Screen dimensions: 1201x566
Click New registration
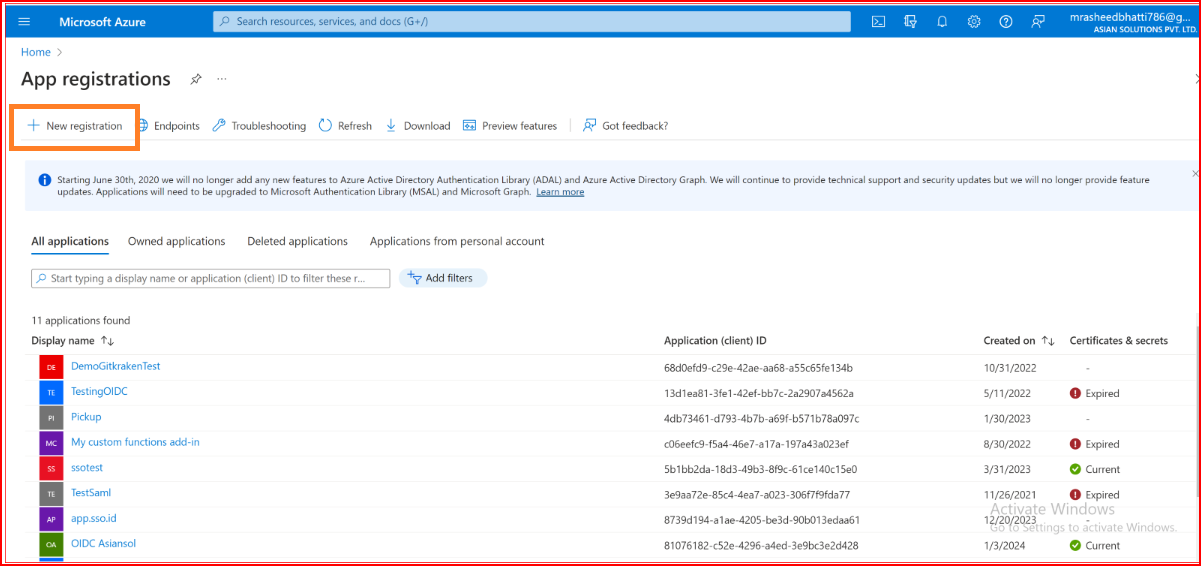[75, 126]
